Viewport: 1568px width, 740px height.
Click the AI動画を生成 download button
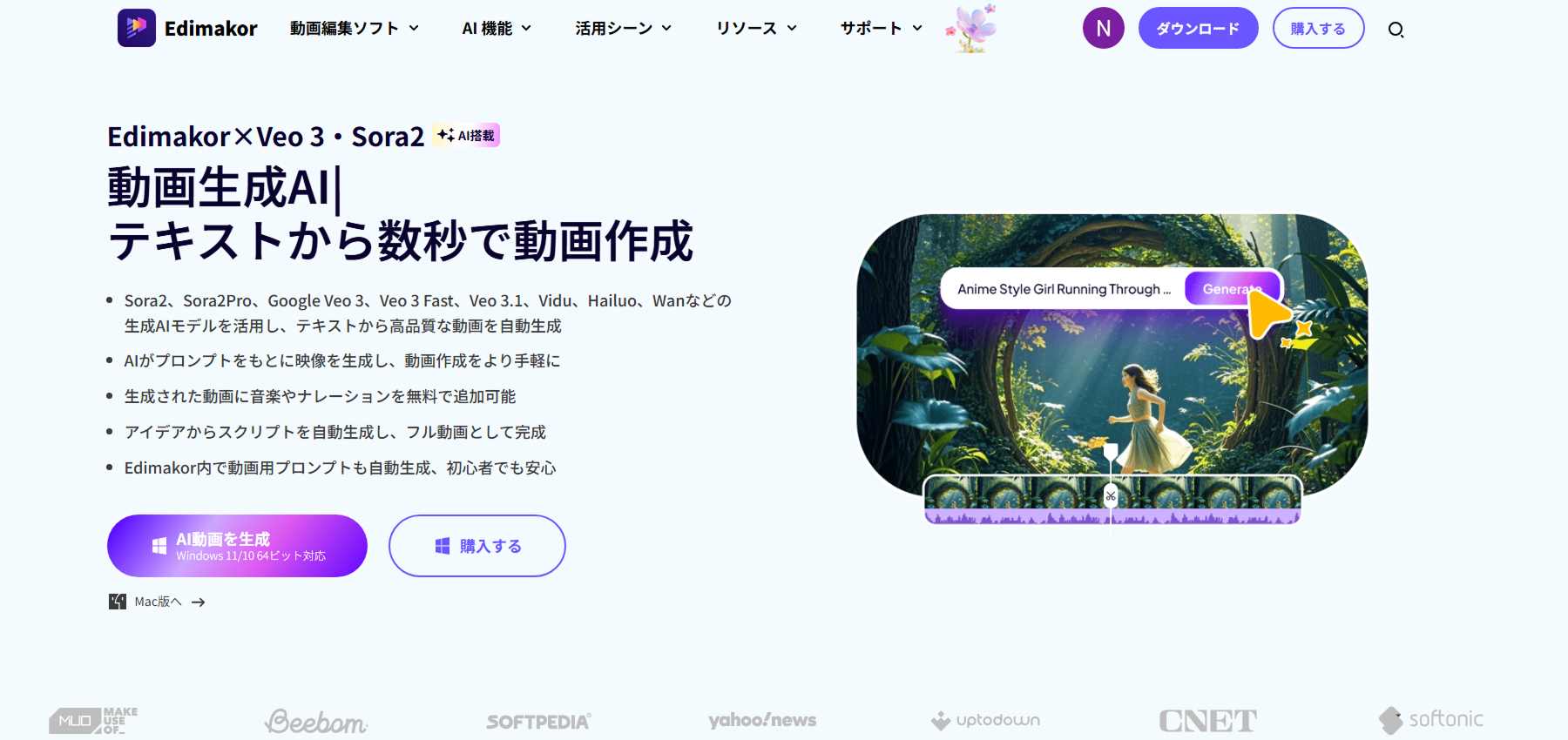pyautogui.click(x=237, y=546)
